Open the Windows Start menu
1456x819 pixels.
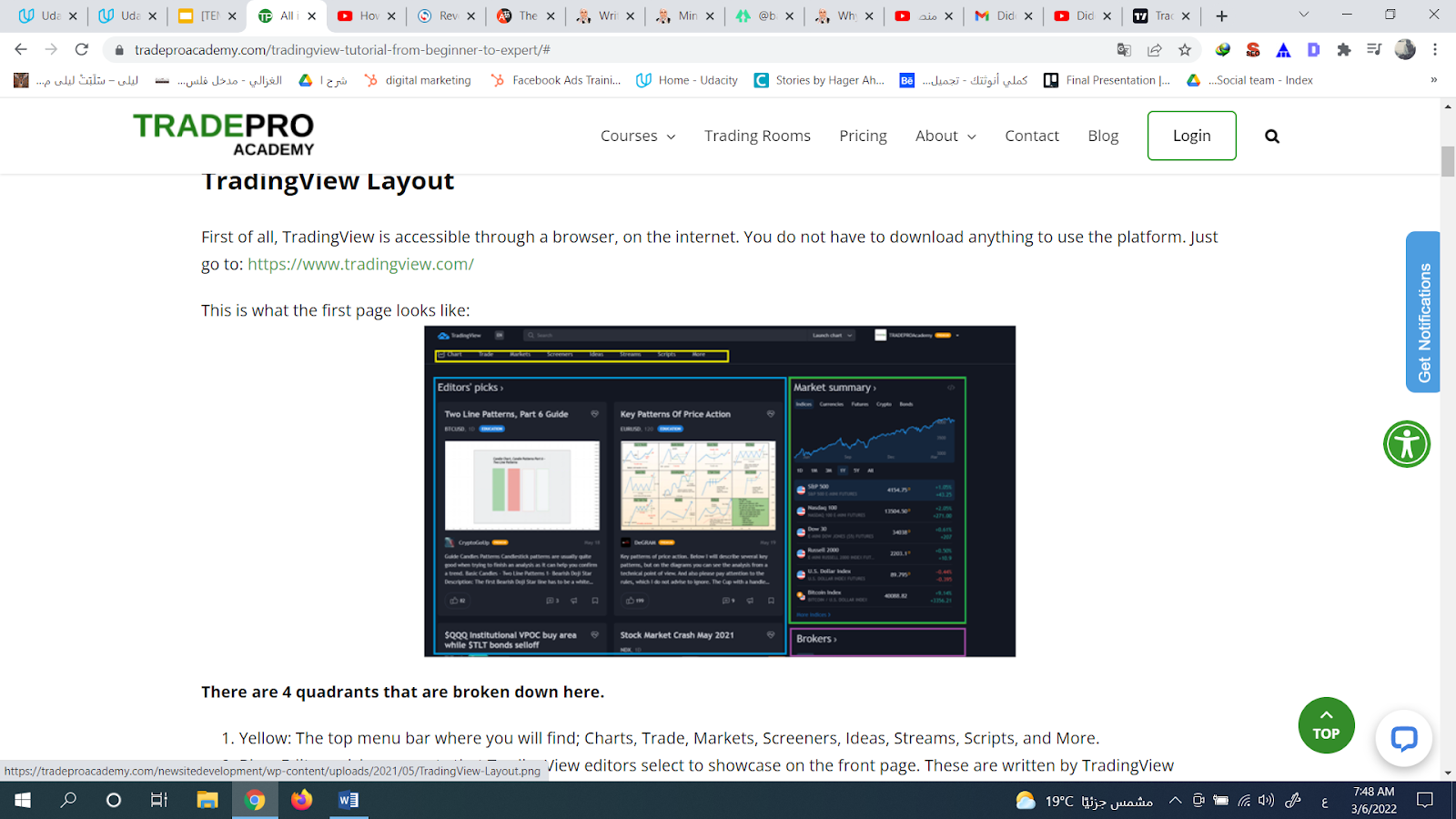(x=22, y=800)
